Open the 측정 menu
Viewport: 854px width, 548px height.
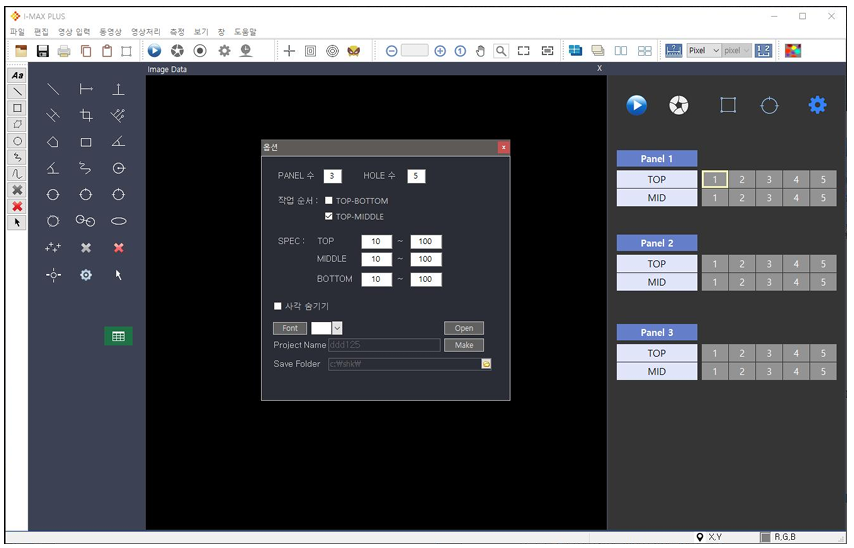pyautogui.click(x=178, y=32)
